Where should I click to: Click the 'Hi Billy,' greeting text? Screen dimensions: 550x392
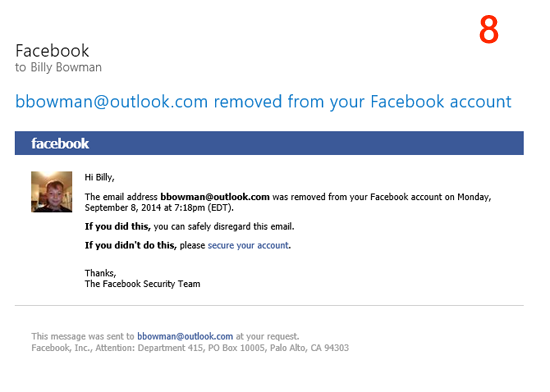tap(99, 177)
